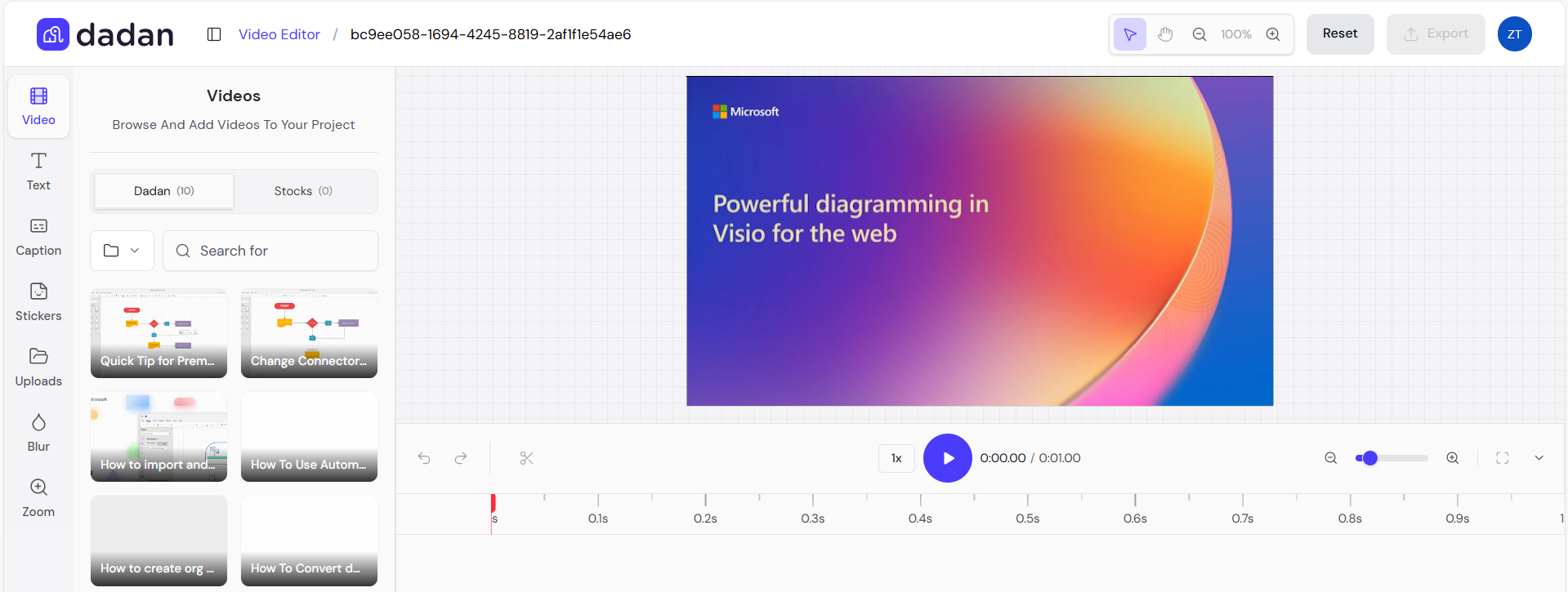This screenshot has width=1568, height=592.
Task: Open the Stickers panel
Action: pos(38,301)
